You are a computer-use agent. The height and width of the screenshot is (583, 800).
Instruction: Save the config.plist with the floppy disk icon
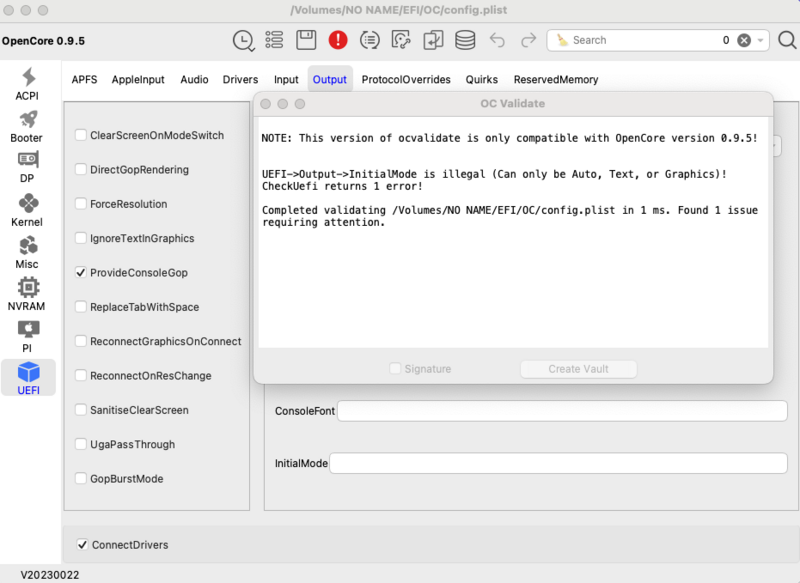(x=305, y=40)
